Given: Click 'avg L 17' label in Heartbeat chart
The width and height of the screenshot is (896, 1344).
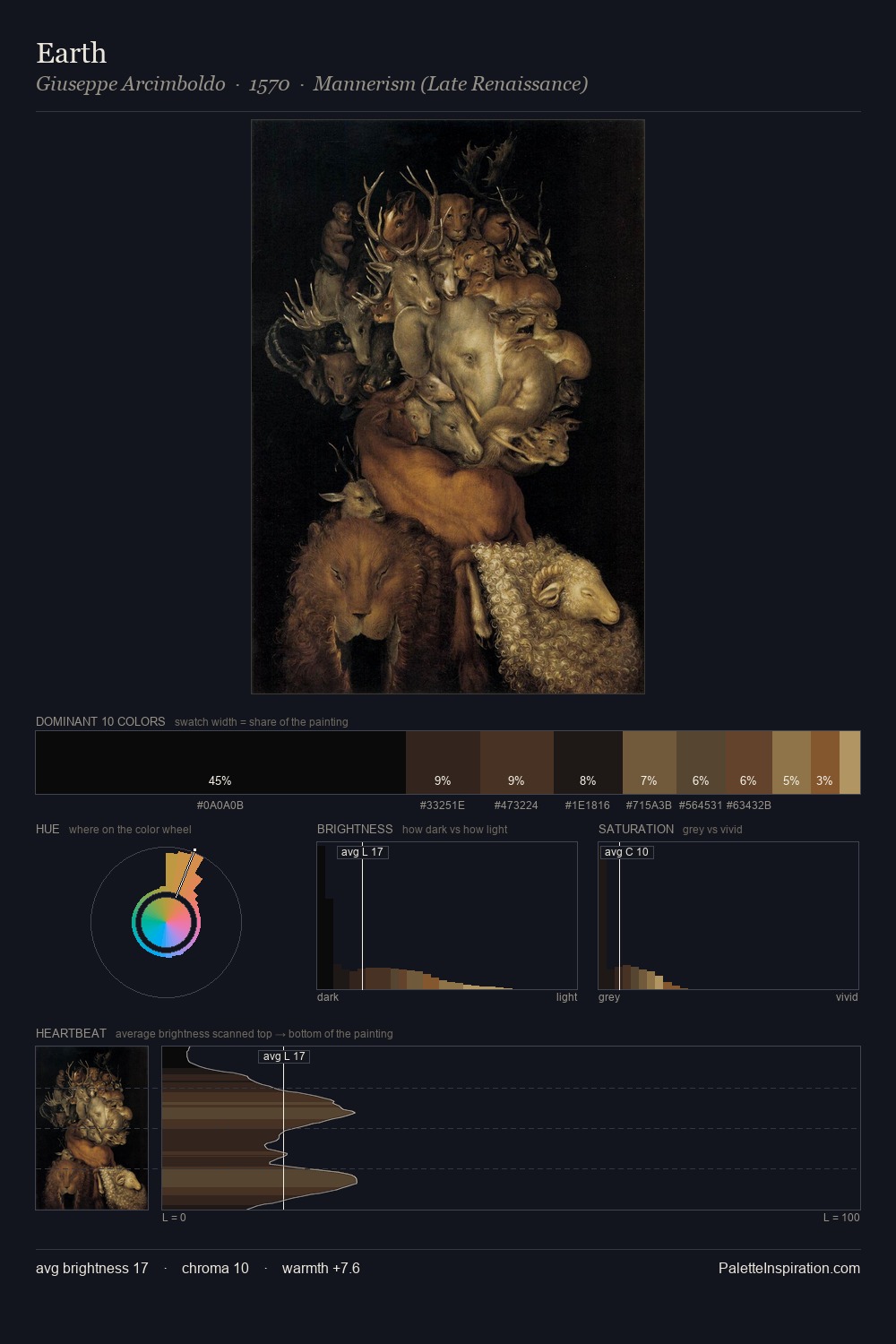Looking at the screenshot, I should pos(284,1056).
